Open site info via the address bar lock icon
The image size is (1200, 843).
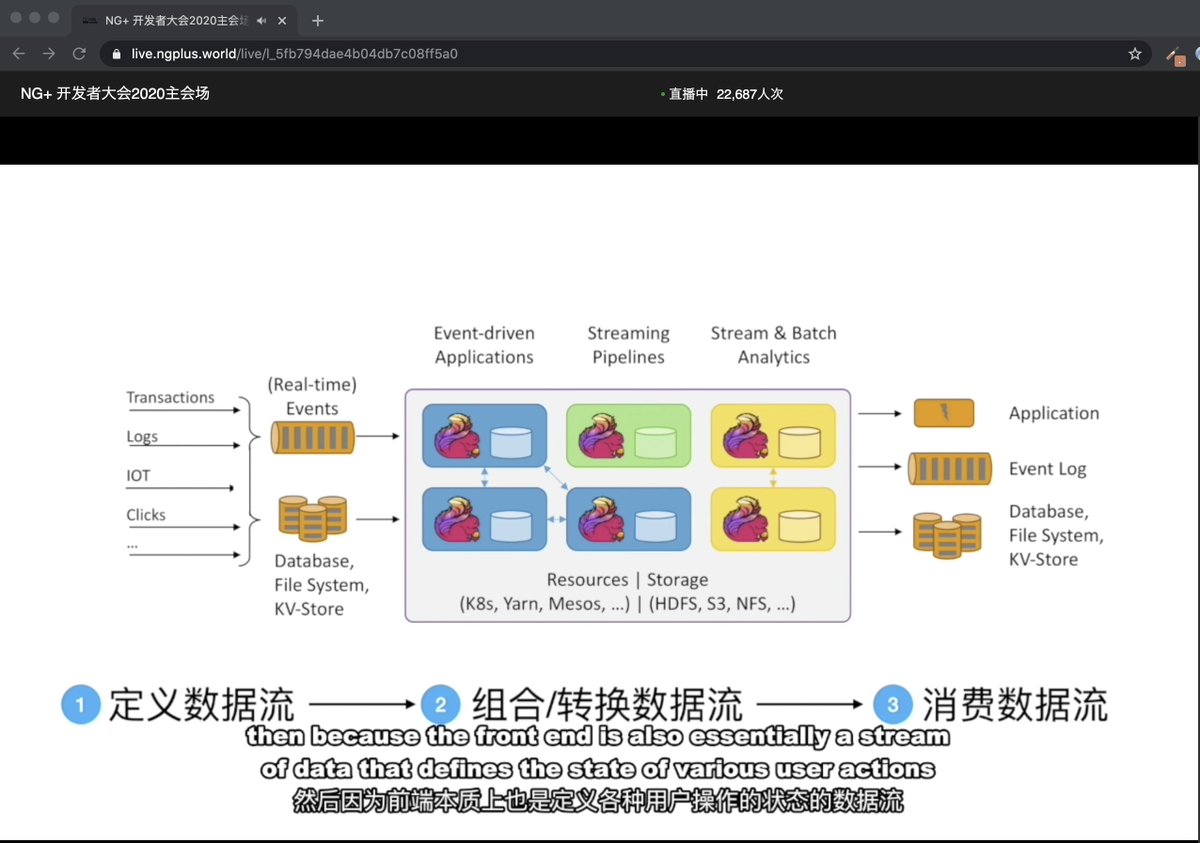pyautogui.click(x=119, y=54)
